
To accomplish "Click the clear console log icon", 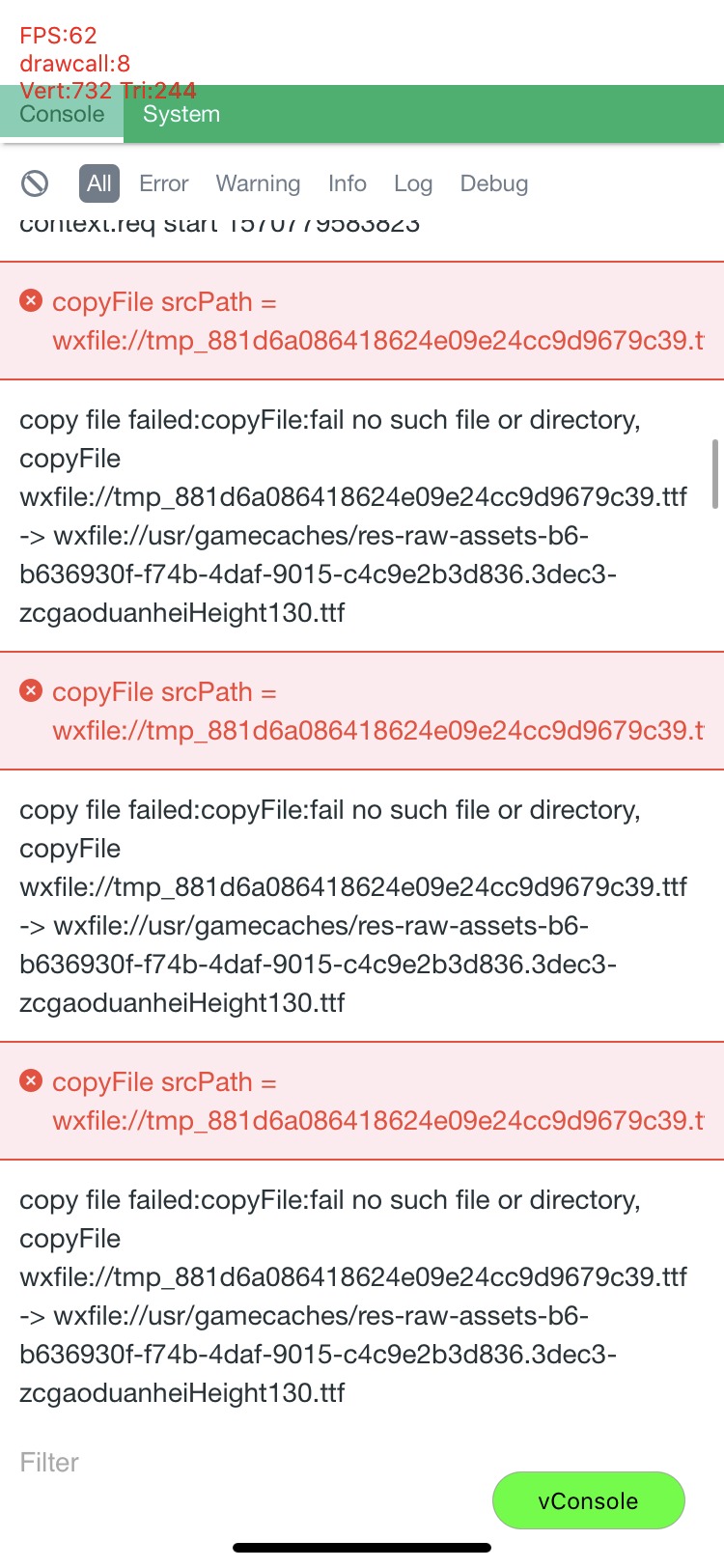I will [35, 183].
